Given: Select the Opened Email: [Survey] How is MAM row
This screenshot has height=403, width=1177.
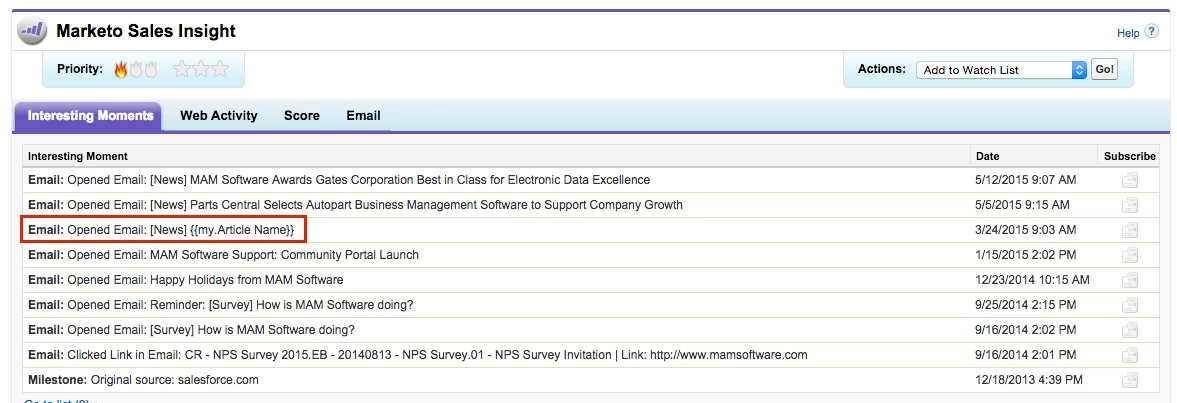Looking at the screenshot, I should point(191,329).
